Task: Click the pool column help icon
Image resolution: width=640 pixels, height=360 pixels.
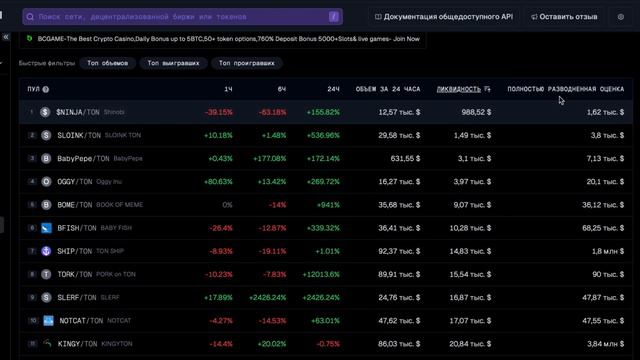Action: (46, 89)
